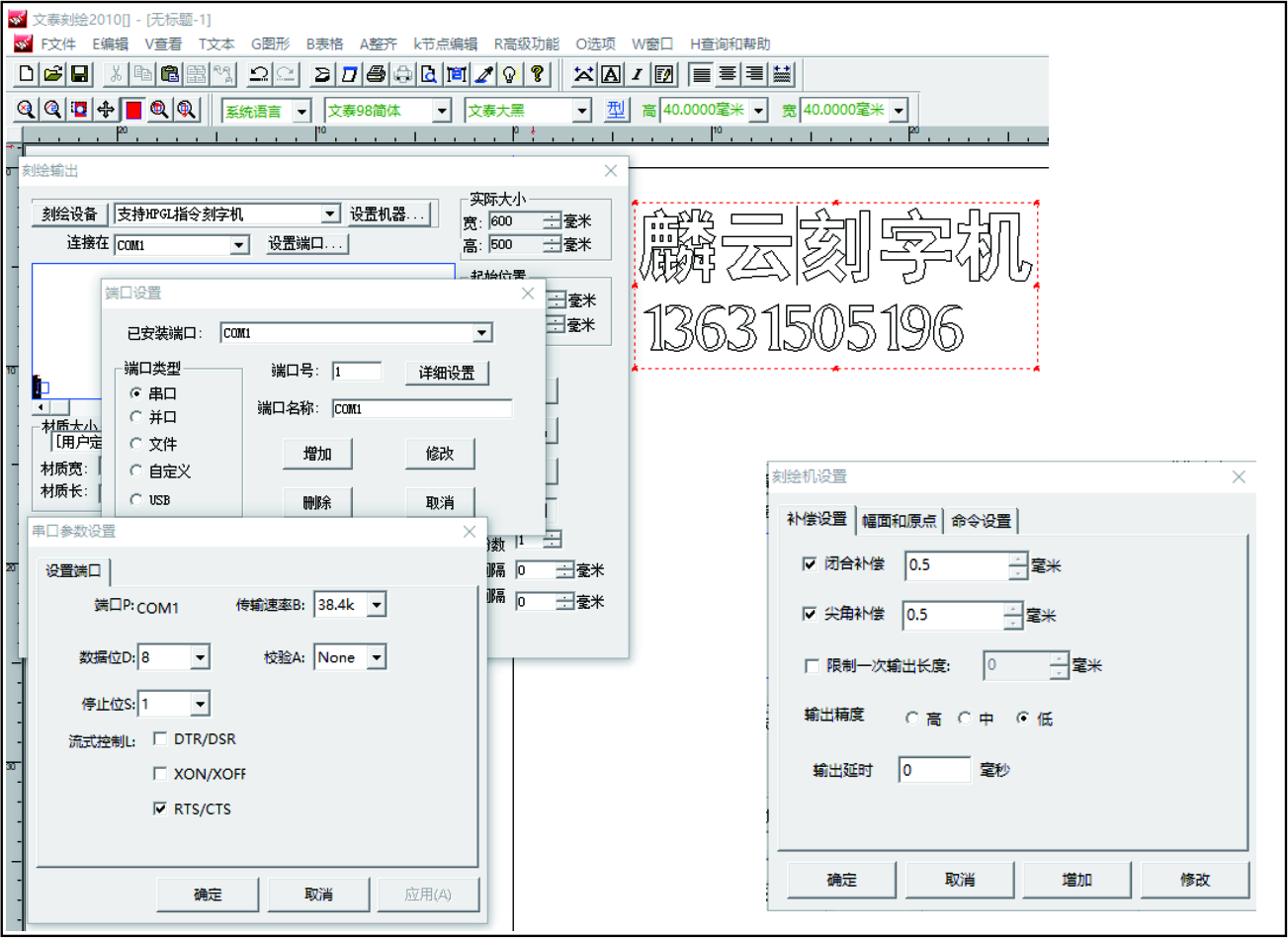Select left text alignment icon

click(x=701, y=74)
